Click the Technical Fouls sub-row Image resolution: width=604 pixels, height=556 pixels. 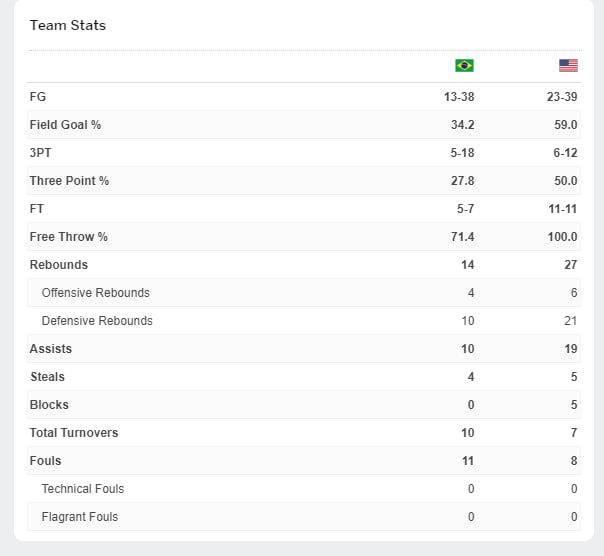(83, 489)
